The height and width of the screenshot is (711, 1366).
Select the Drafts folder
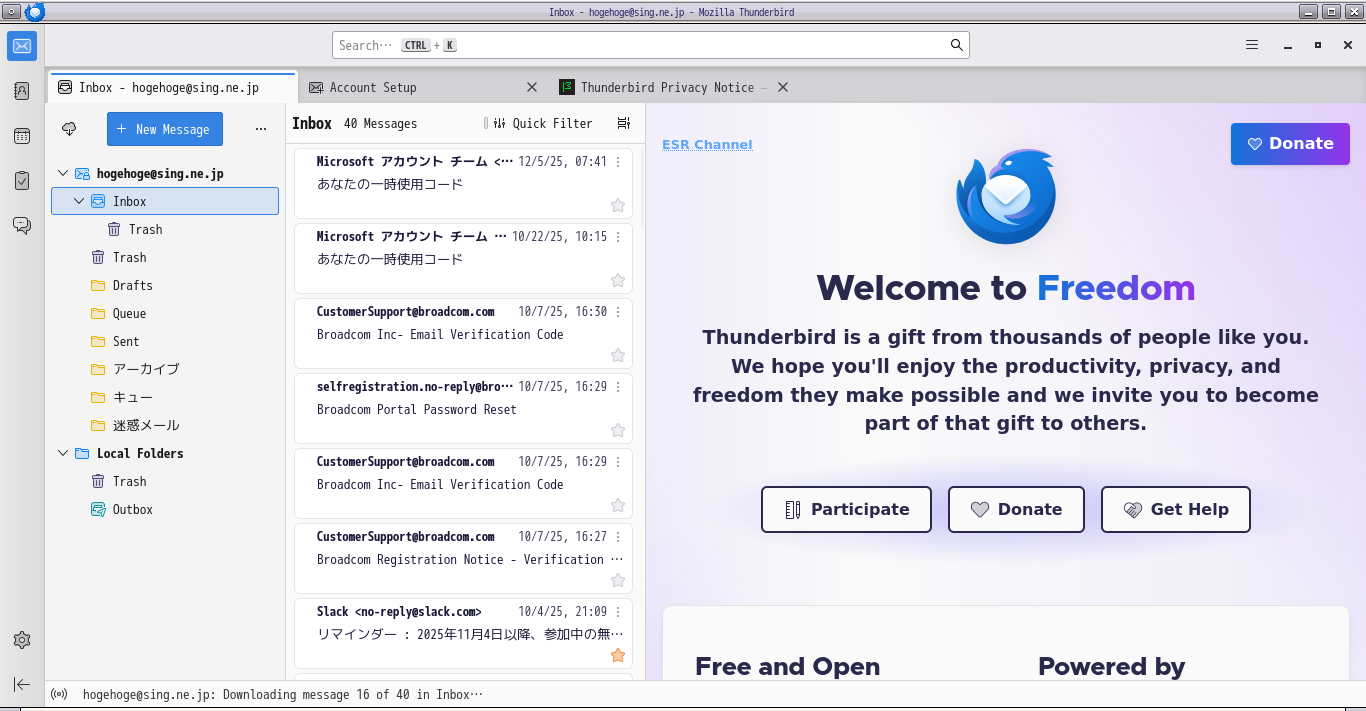tap(165, 285)
